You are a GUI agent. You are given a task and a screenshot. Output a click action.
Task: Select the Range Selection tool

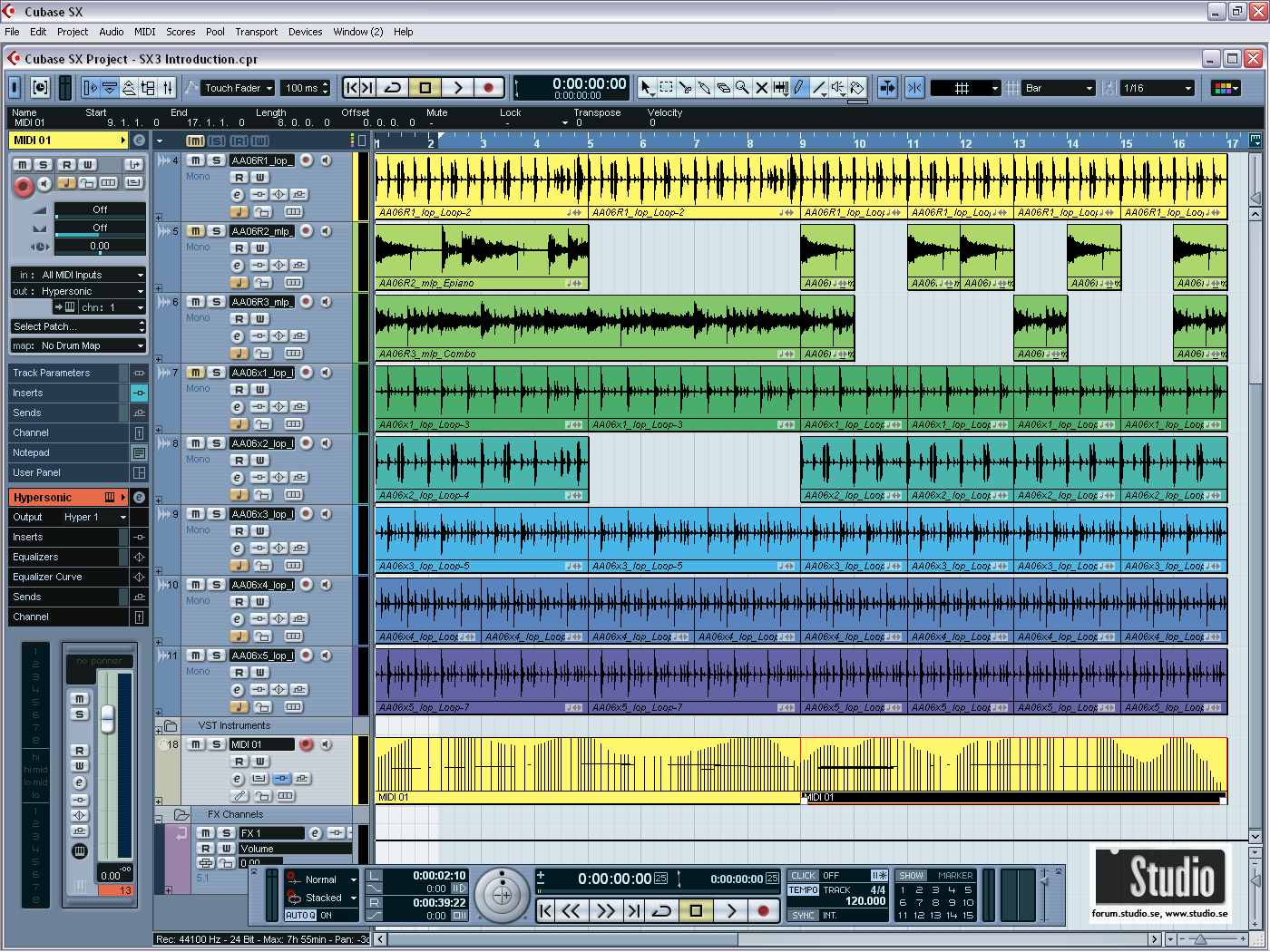click(666, 88)
